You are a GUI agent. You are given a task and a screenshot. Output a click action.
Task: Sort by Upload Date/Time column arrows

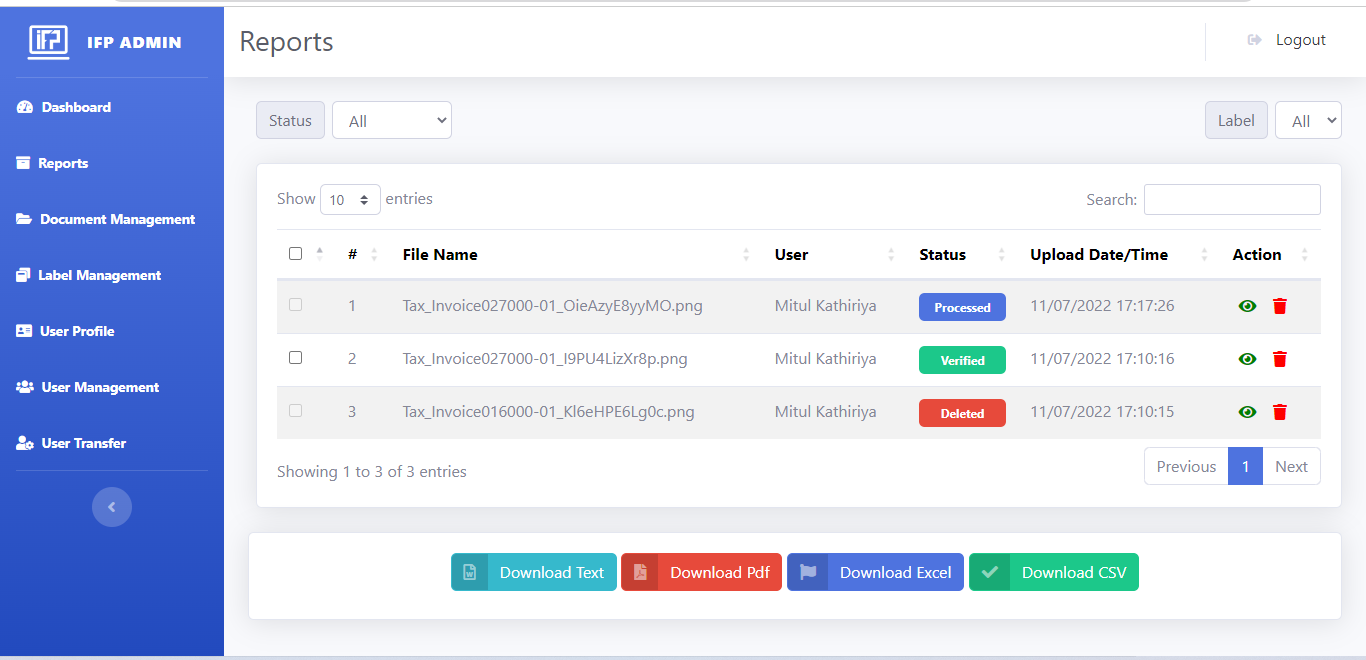point(1204,255)
